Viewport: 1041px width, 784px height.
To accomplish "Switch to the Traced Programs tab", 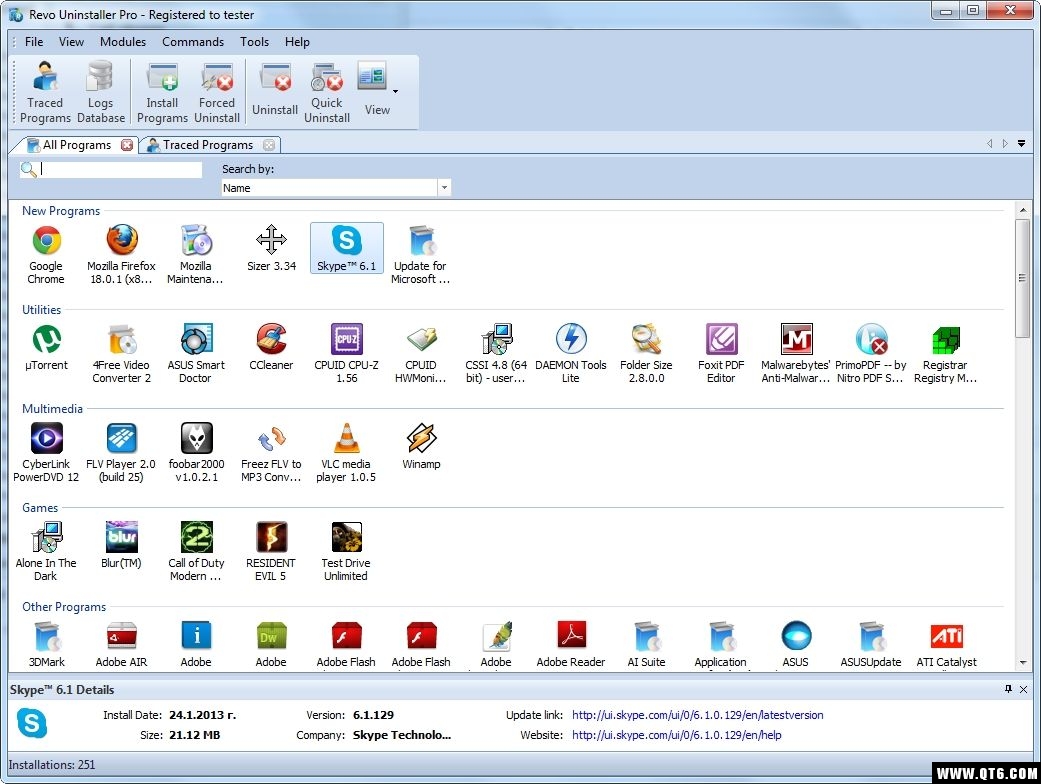I will (x=208, y=145).
